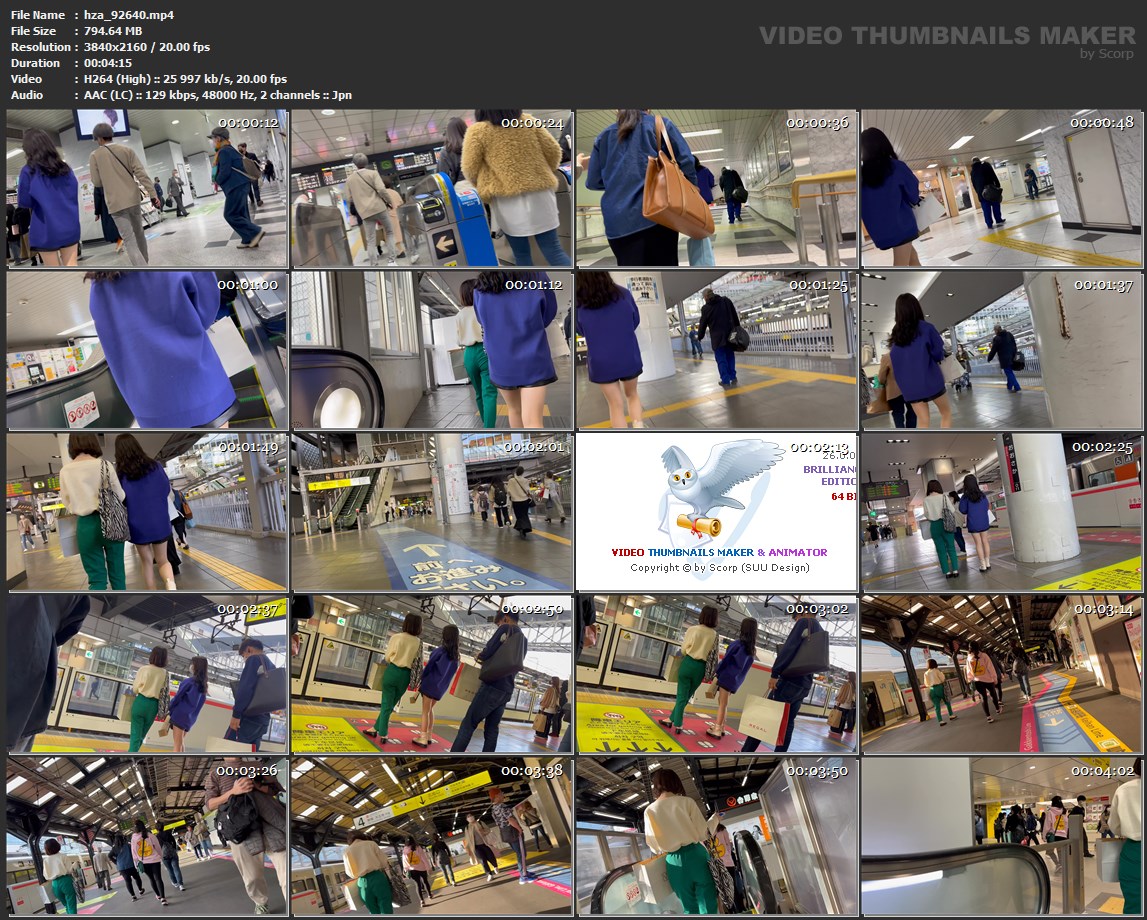Open the frame stamped 00:00:36
Viewport: 1147px width, 920px height.
point(716,188)
